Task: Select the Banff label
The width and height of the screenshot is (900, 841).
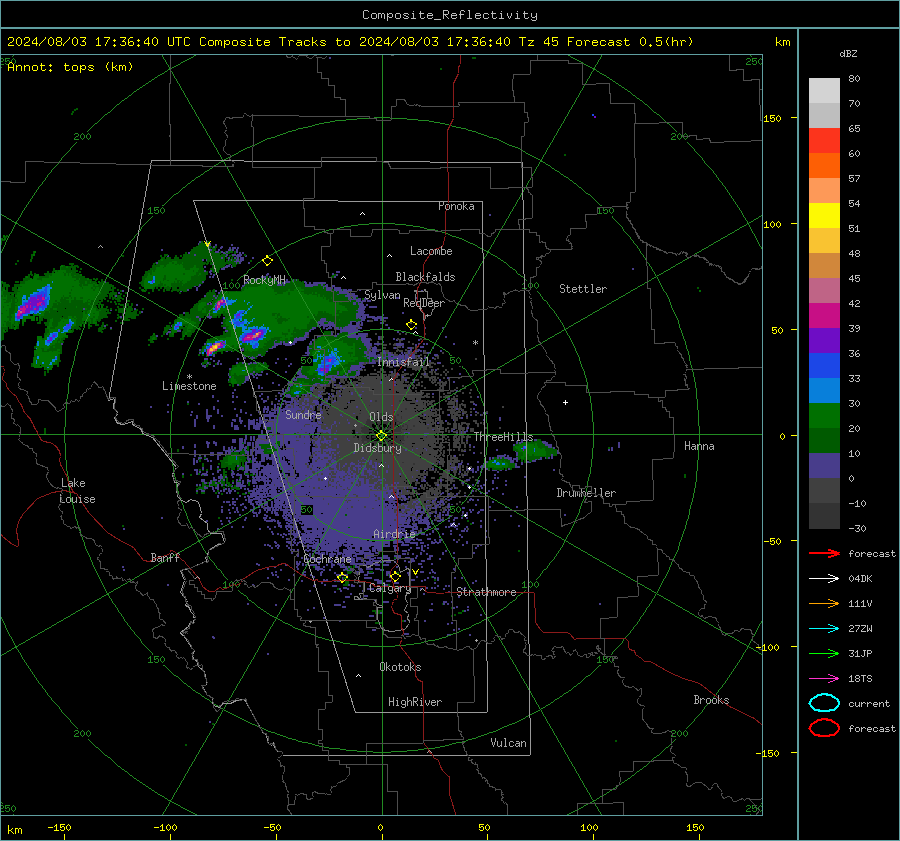Action: 165,557
